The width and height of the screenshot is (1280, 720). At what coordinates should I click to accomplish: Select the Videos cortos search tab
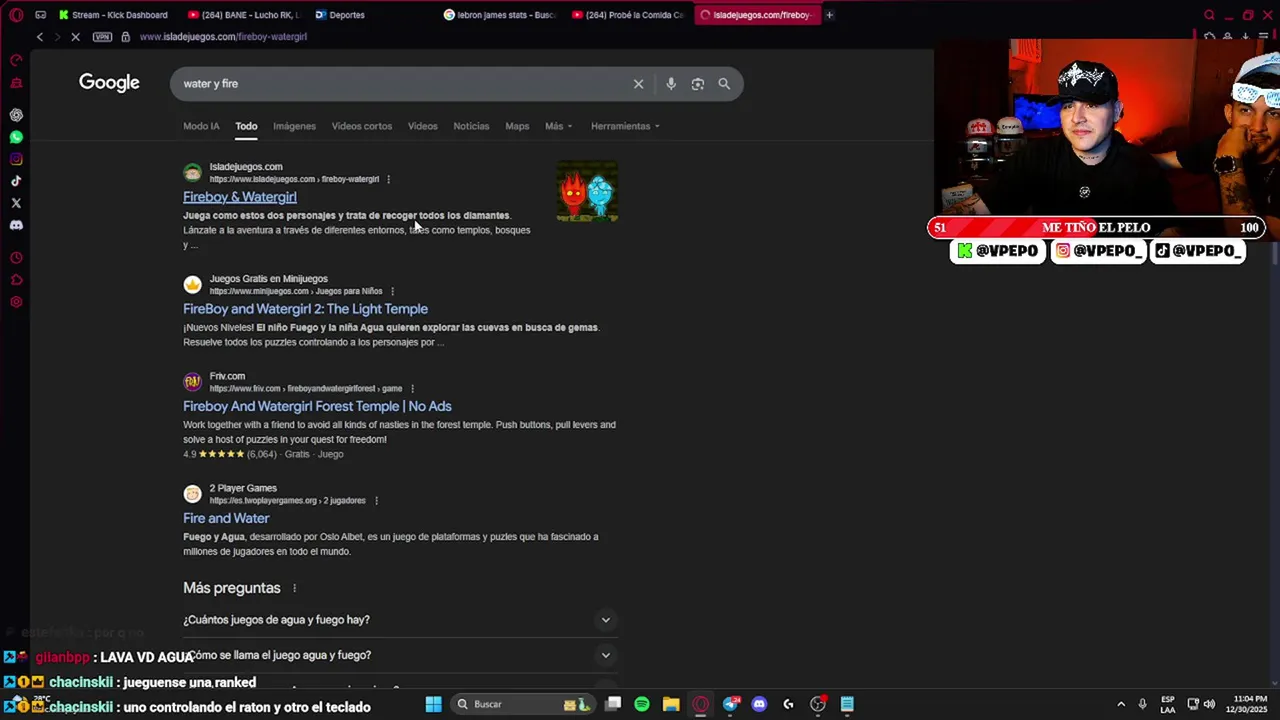pos(362,126)
